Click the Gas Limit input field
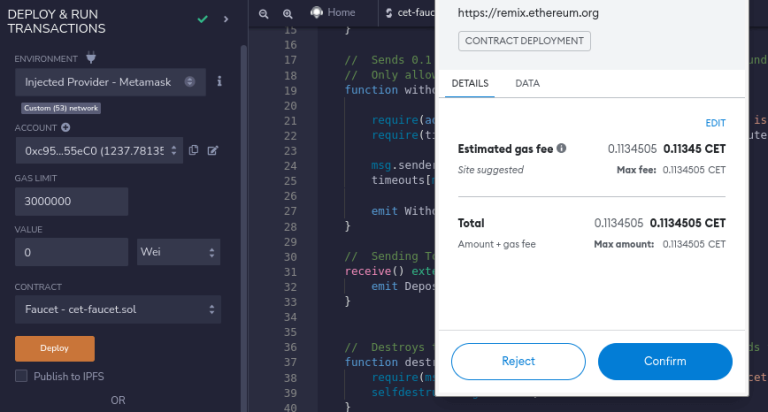 71,201
